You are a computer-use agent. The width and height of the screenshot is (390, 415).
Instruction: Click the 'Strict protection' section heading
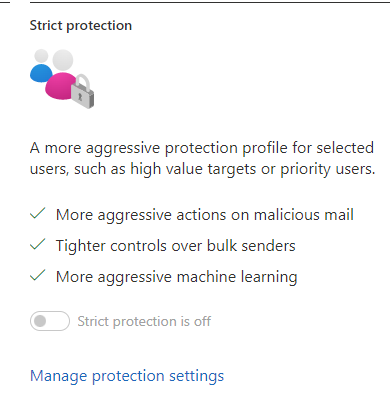pos(81,26)
